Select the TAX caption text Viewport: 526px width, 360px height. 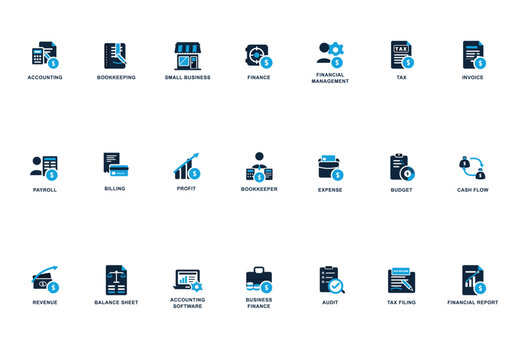point(401,78)
